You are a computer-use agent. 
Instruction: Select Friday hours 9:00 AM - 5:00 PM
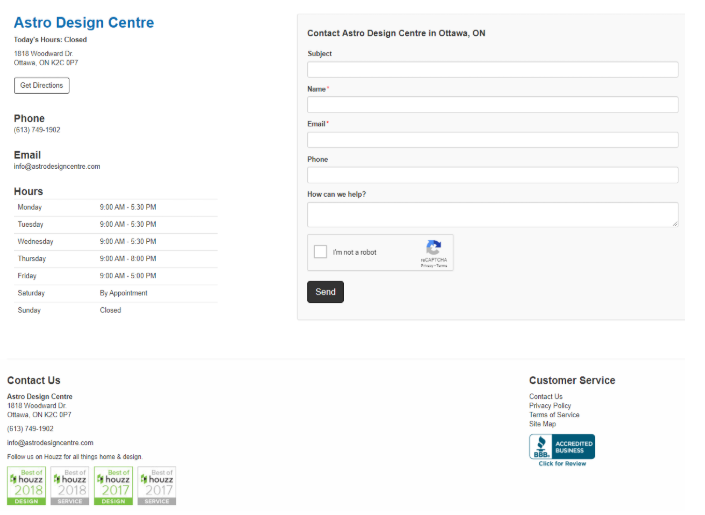pyautogui.click(x=128, y=276)
